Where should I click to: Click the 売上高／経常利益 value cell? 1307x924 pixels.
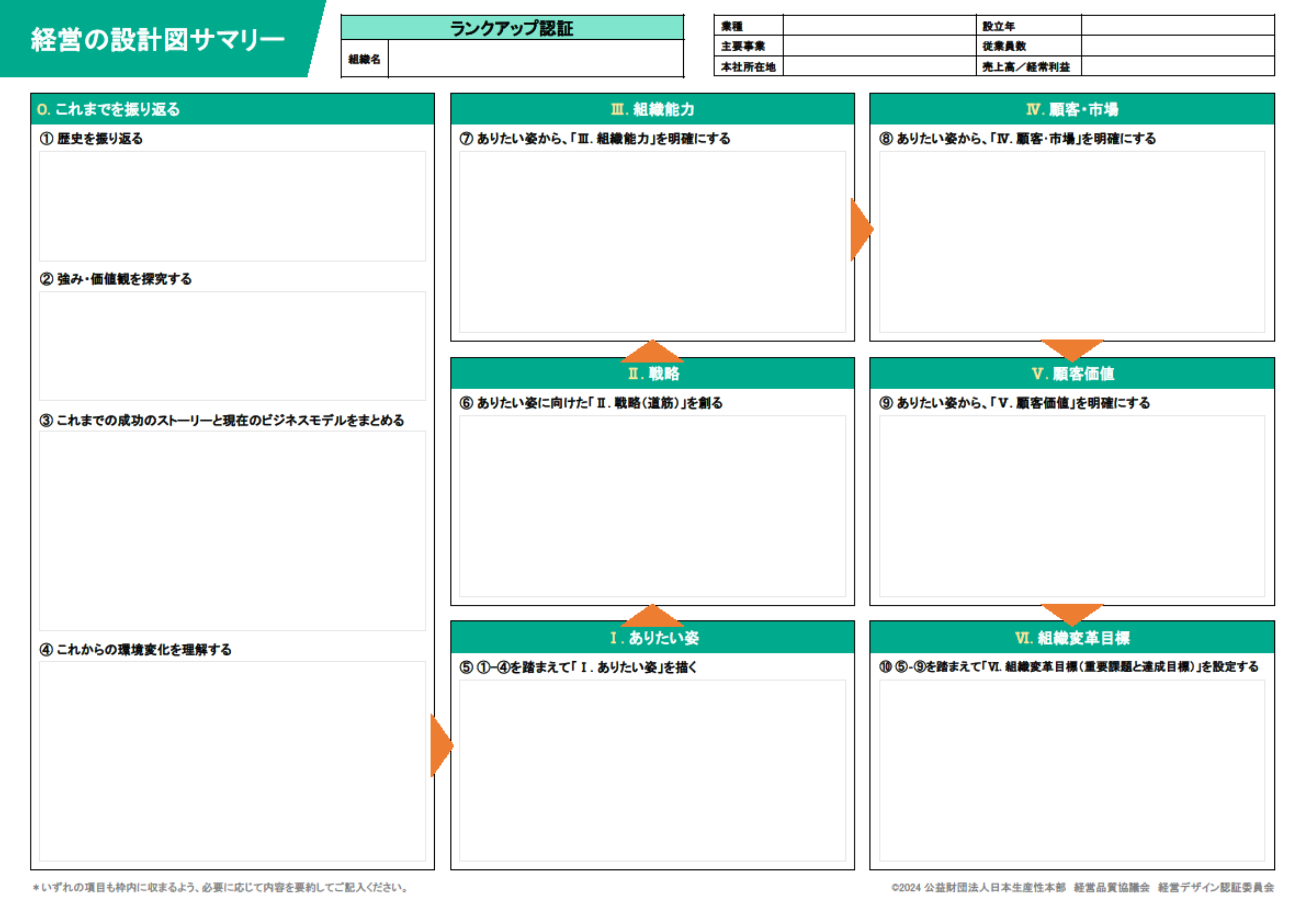[x=1178, y=66]
